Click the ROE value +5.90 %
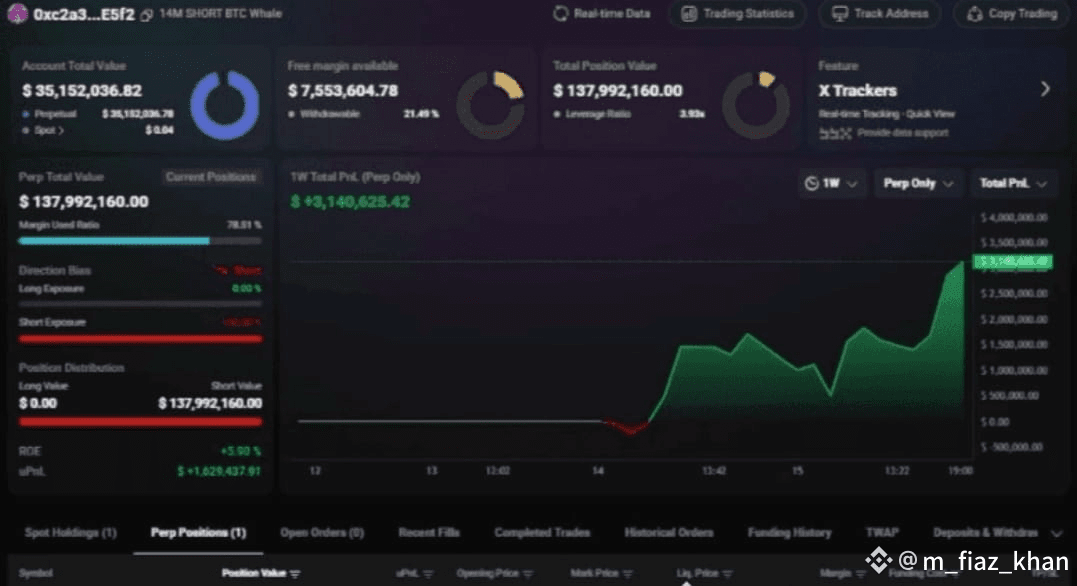Screen dimensions: 1077x586 pyautogui.click(x=240, y=451)
